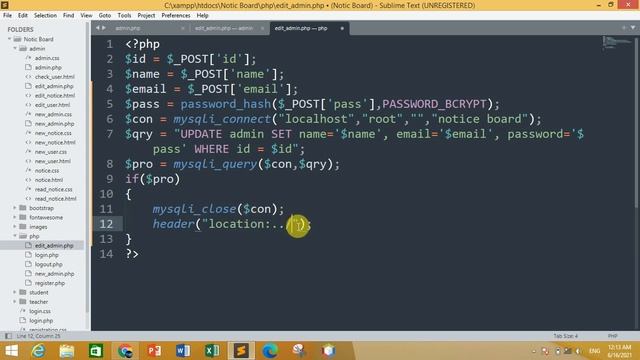
Task: Open the Selection menu
Action: 45,16
